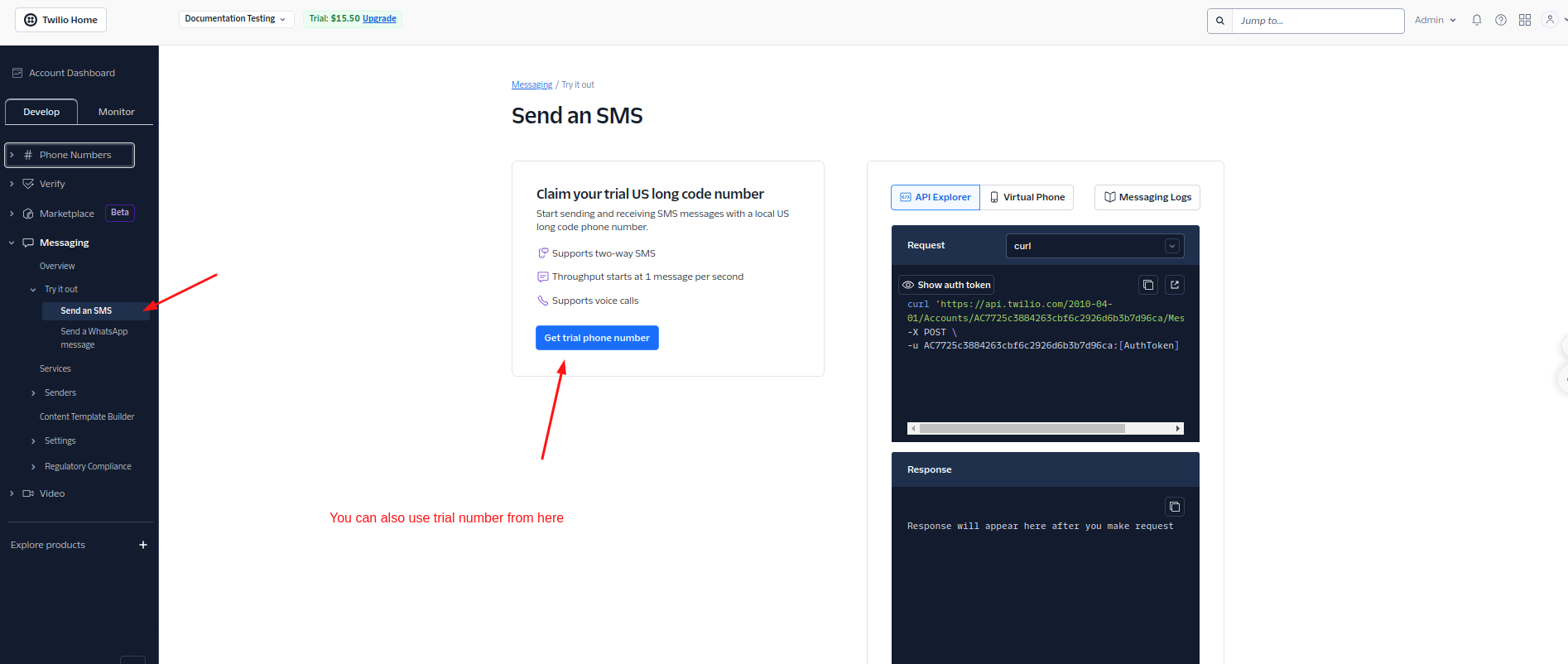The height and width of the screenshot is (664, 1568).
Task: Toggle Show auth token
Action: [946, 285]
